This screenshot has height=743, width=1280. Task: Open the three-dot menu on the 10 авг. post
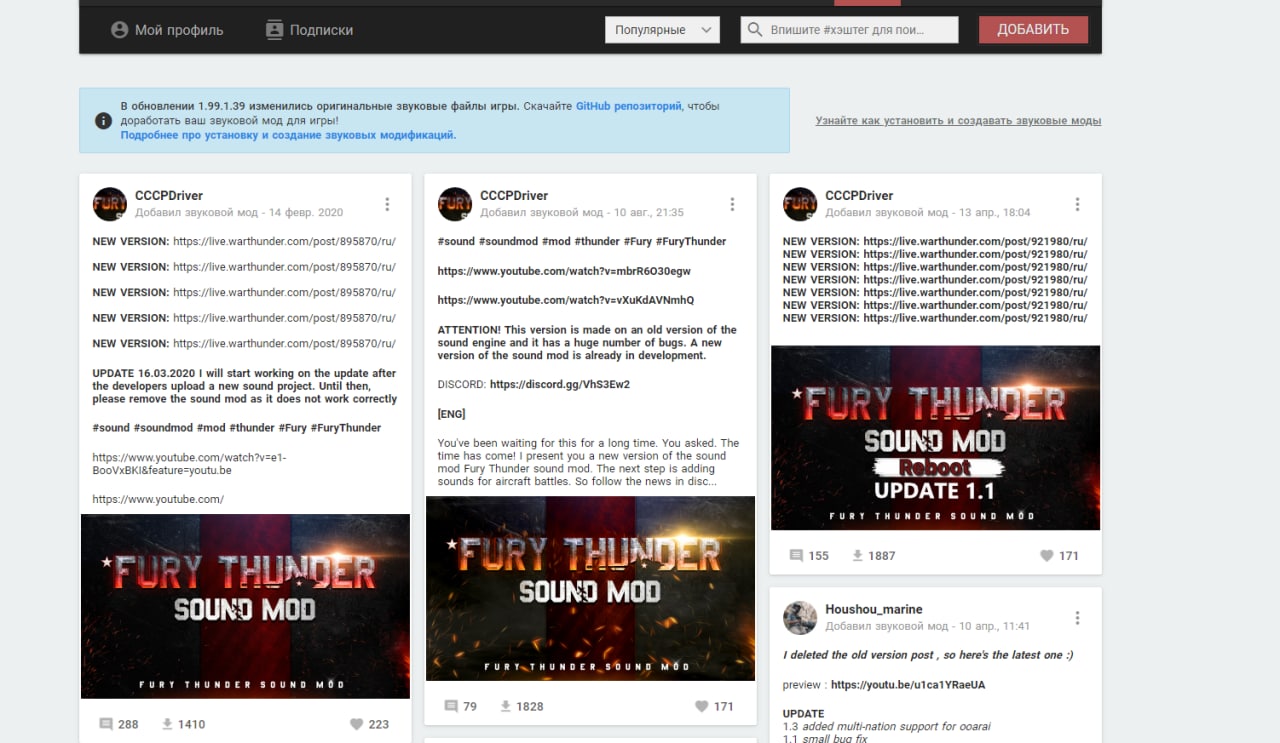pyautogui.click(x=732, y=204)
